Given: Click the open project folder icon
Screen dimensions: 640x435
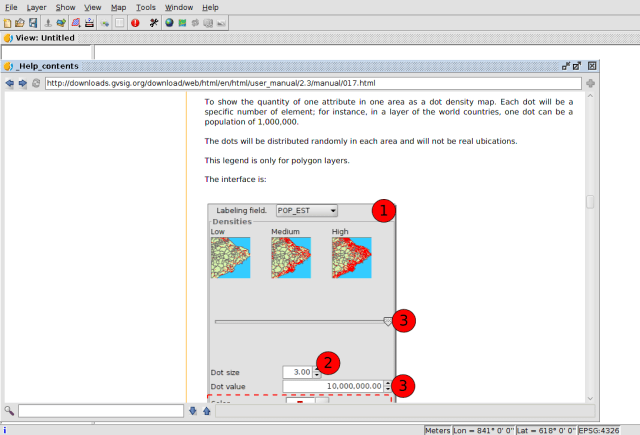Looking at the screenshot, I should tap(20, 22).
